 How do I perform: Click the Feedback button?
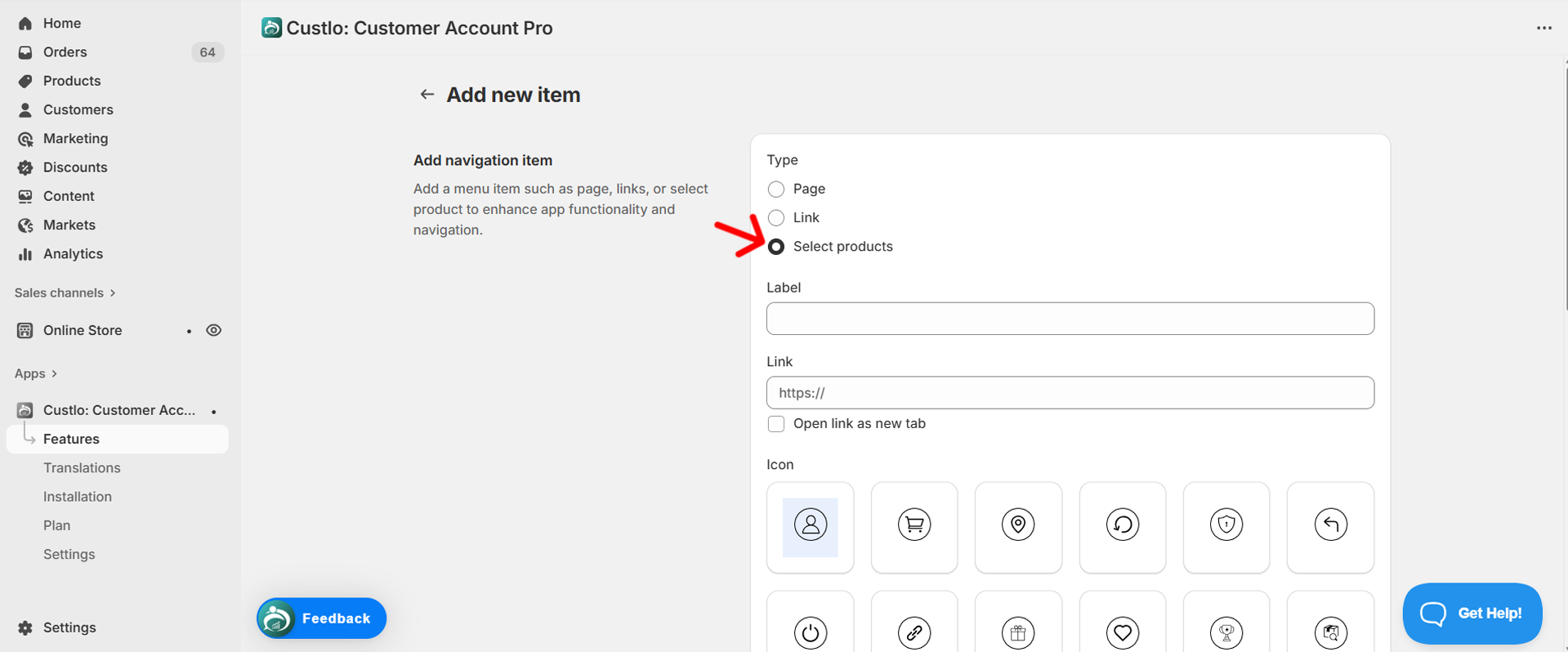point(322,619)
